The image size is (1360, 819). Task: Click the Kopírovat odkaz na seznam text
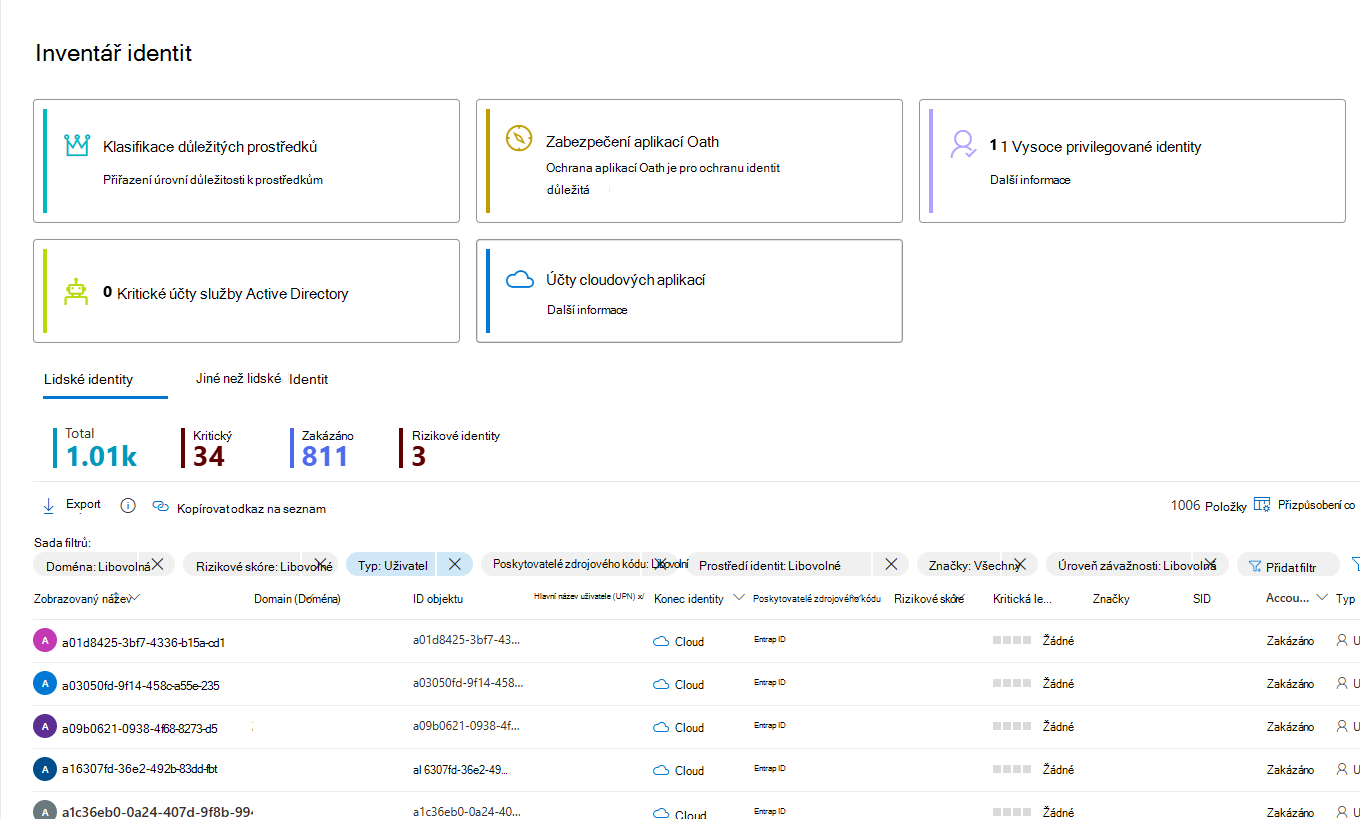tap(251, 509)
